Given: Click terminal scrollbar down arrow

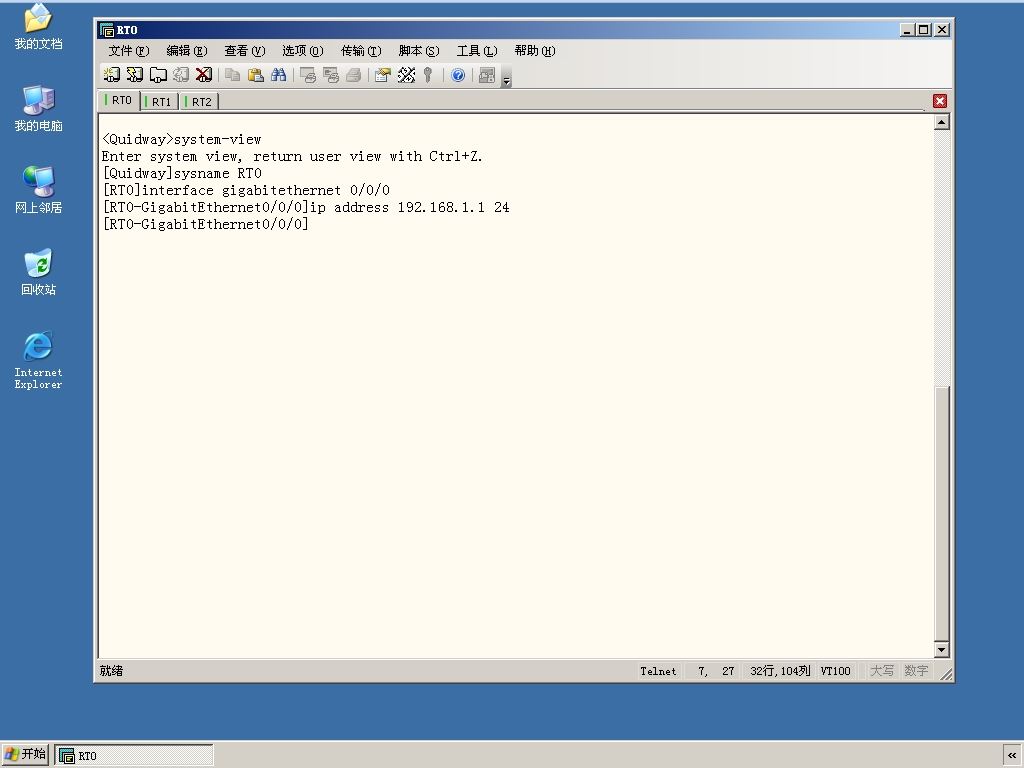Looking at the screenshot, I should click(942, 649).
